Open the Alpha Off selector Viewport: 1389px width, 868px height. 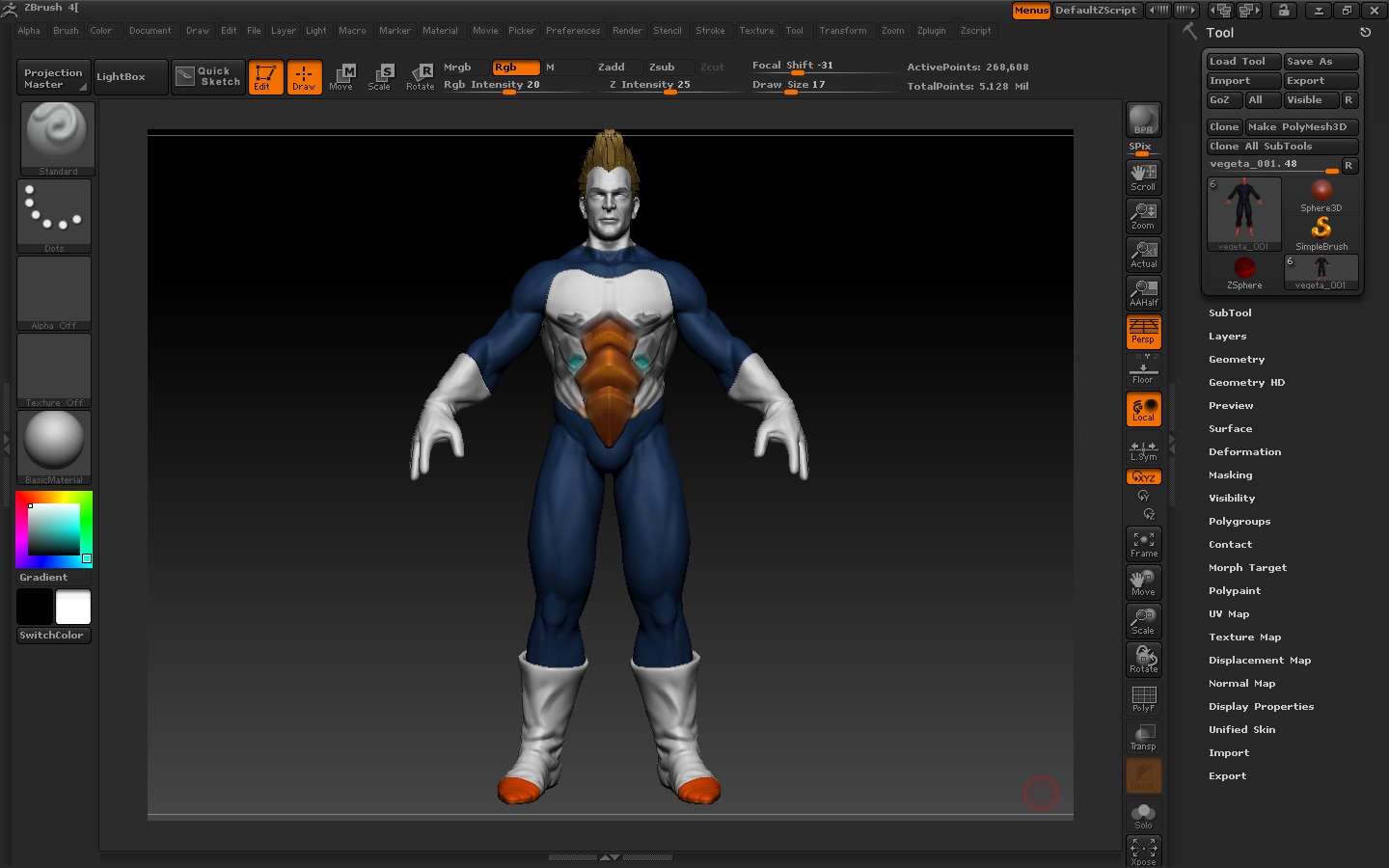(54, 293)
